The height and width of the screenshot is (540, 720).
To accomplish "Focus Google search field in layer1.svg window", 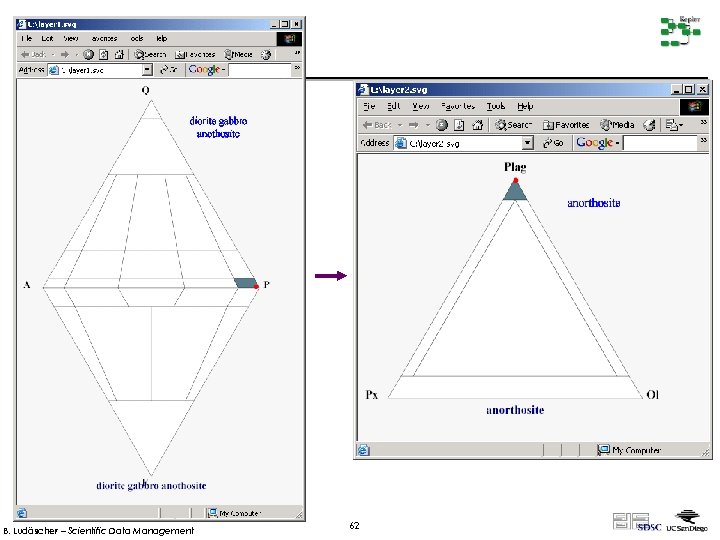I will pos(259,70).
